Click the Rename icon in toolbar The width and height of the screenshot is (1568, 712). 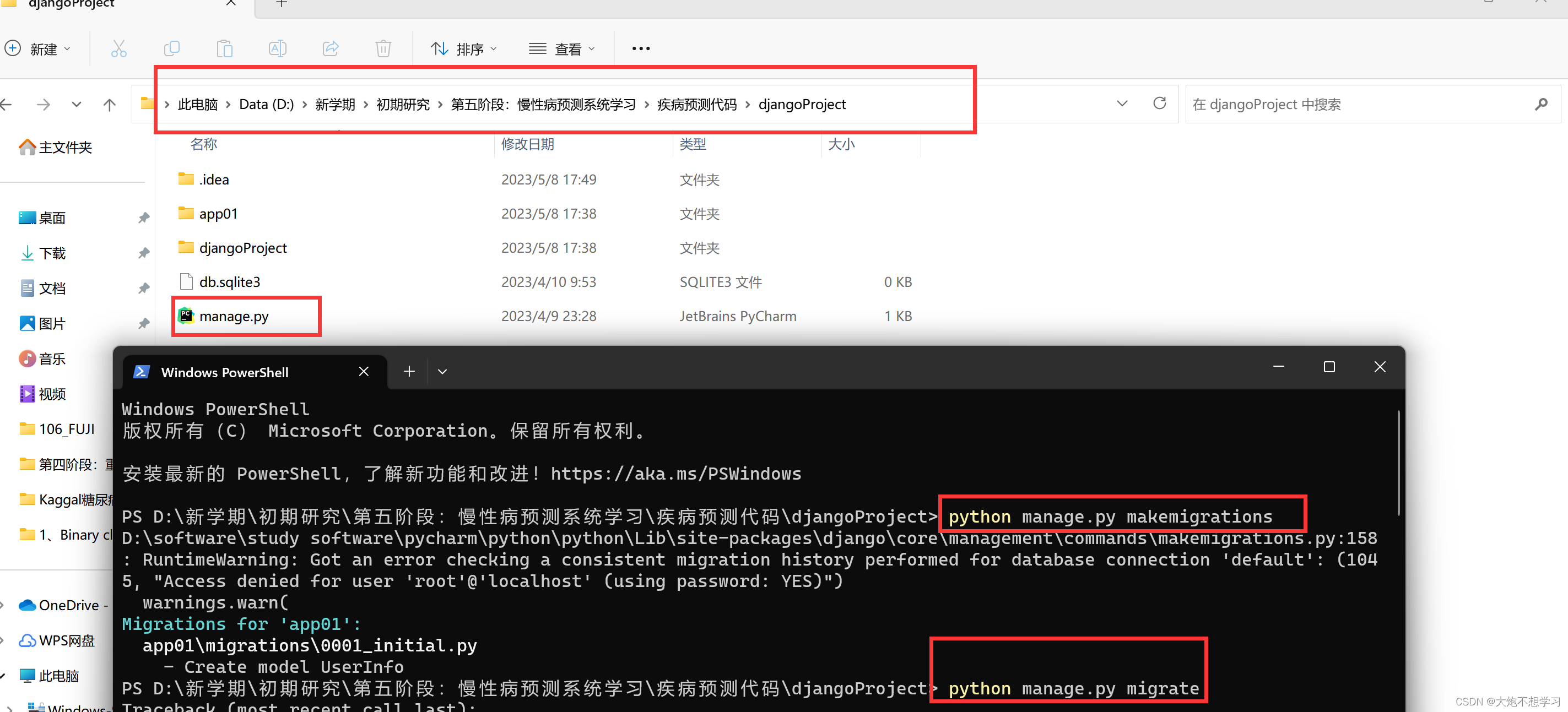pos(278,48)
